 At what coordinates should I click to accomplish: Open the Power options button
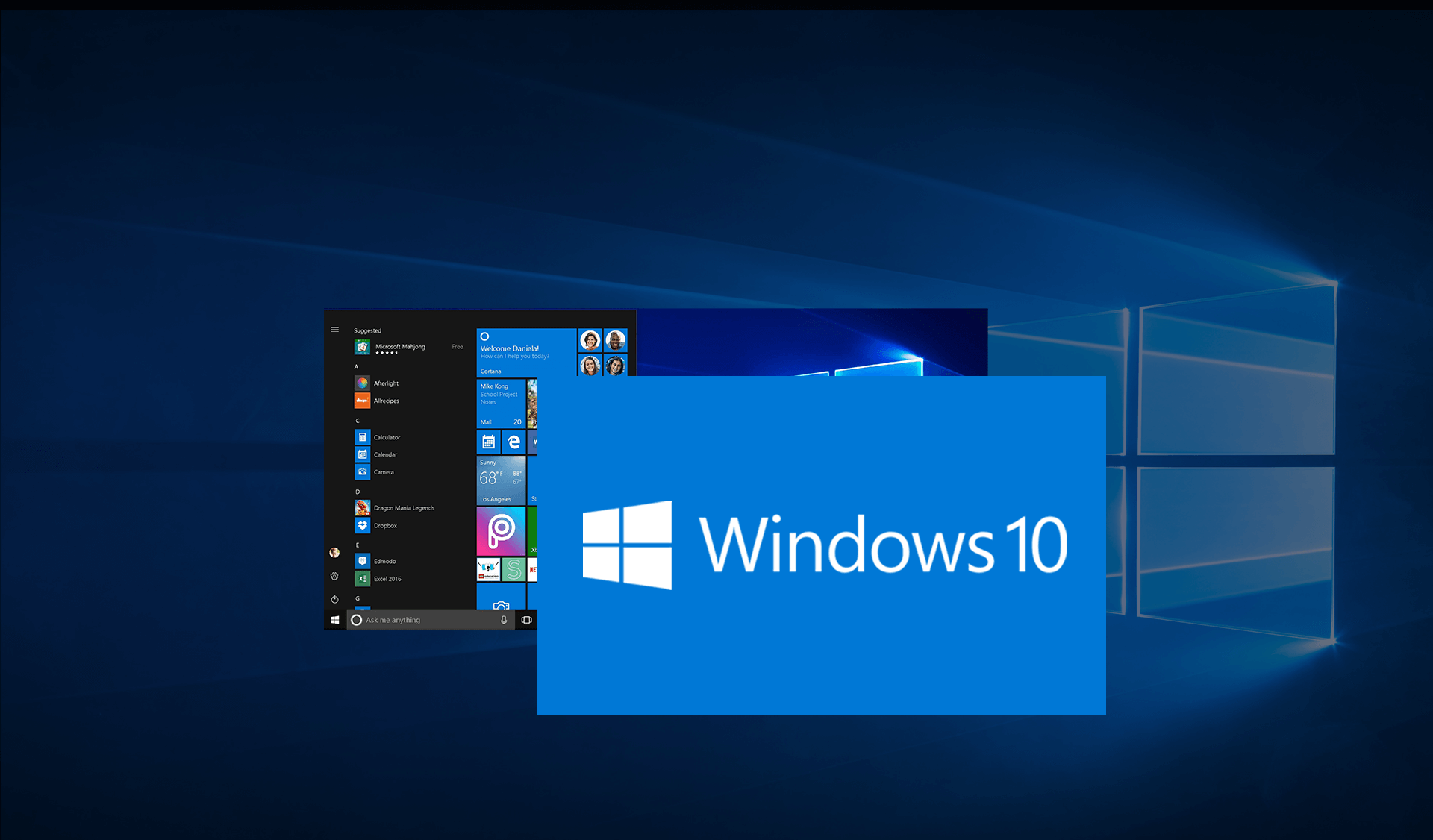334,599
